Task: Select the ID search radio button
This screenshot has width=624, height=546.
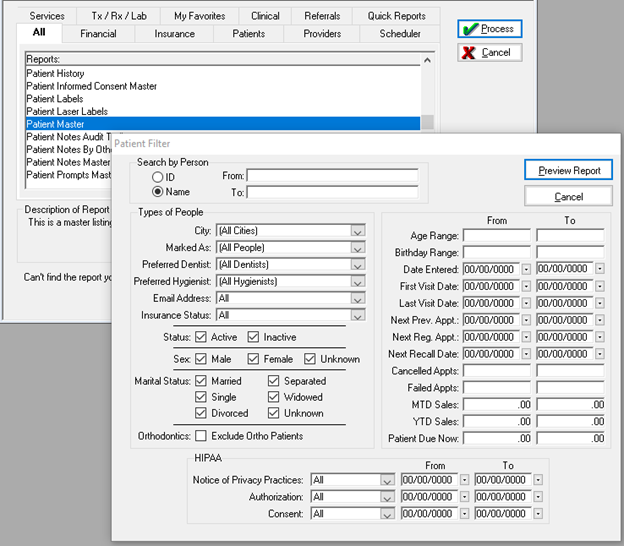Action: pyautogui.click(x=158, y=177)
